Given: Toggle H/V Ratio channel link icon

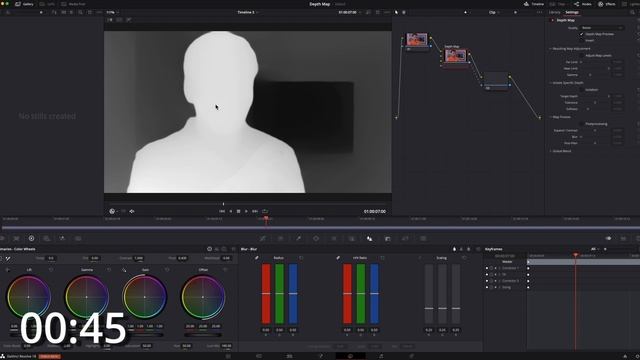Looking at the screenshot, I should click(338, 258).
